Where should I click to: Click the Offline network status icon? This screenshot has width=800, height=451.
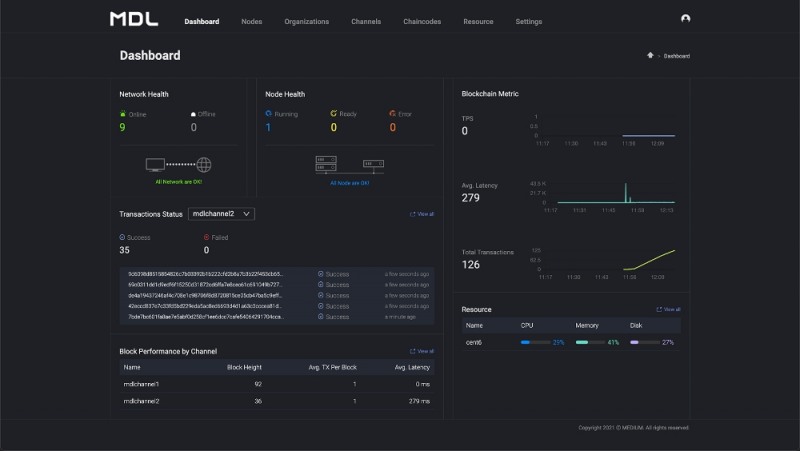[x=193, y=114]
